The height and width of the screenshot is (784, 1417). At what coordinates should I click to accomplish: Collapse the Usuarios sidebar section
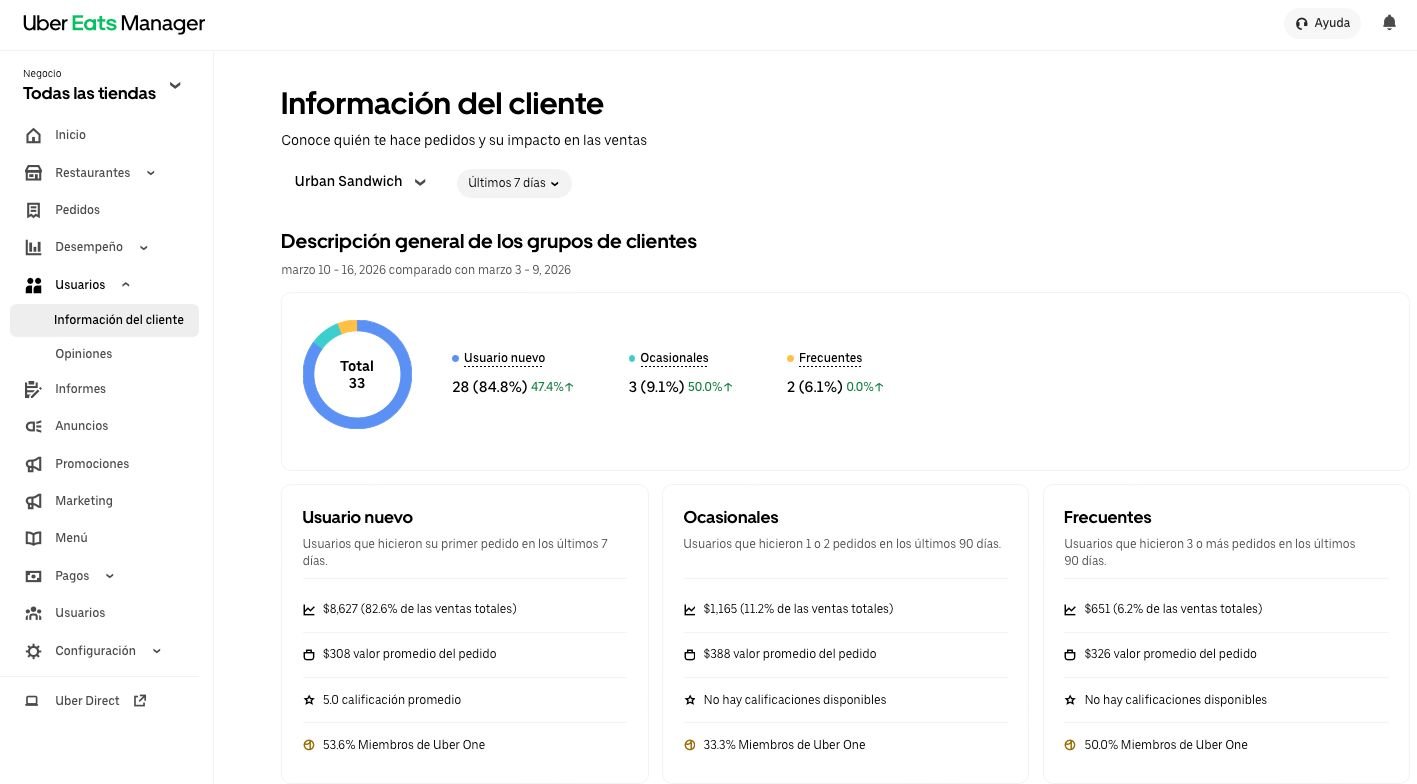click(126, 285)
